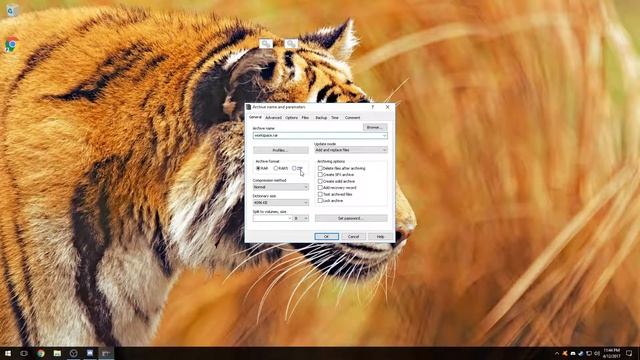
Task: Open File Explorer from the taskbar
Action: pos(57,353)
